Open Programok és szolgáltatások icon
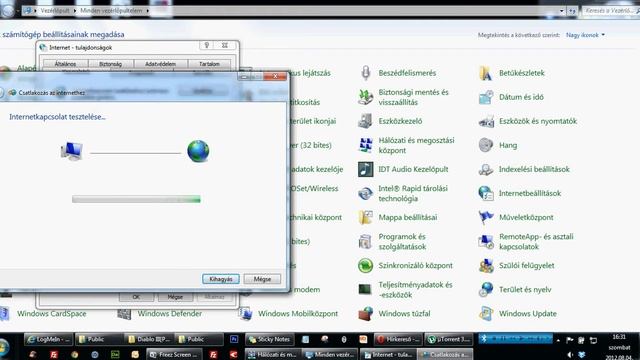Screen dimensions: 640x360 pyautogui.click(x=366, y=242)
